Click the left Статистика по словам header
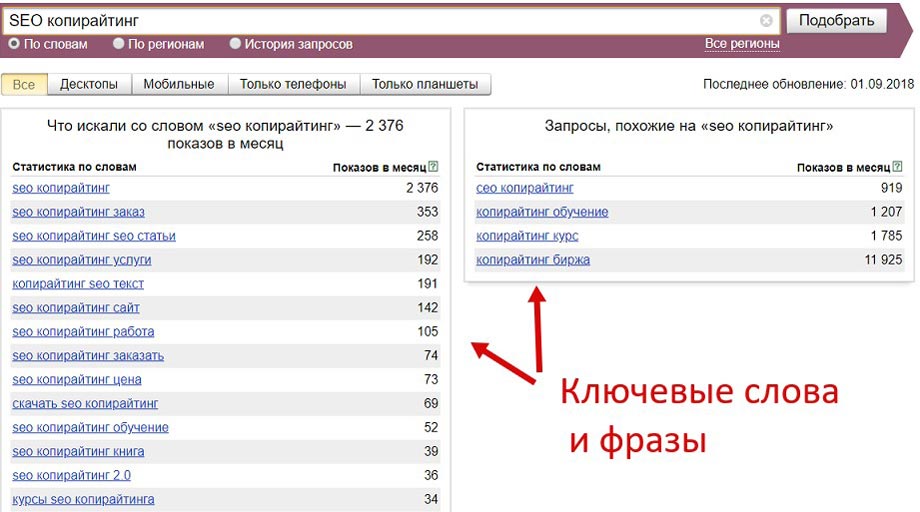 coord(75,167)
